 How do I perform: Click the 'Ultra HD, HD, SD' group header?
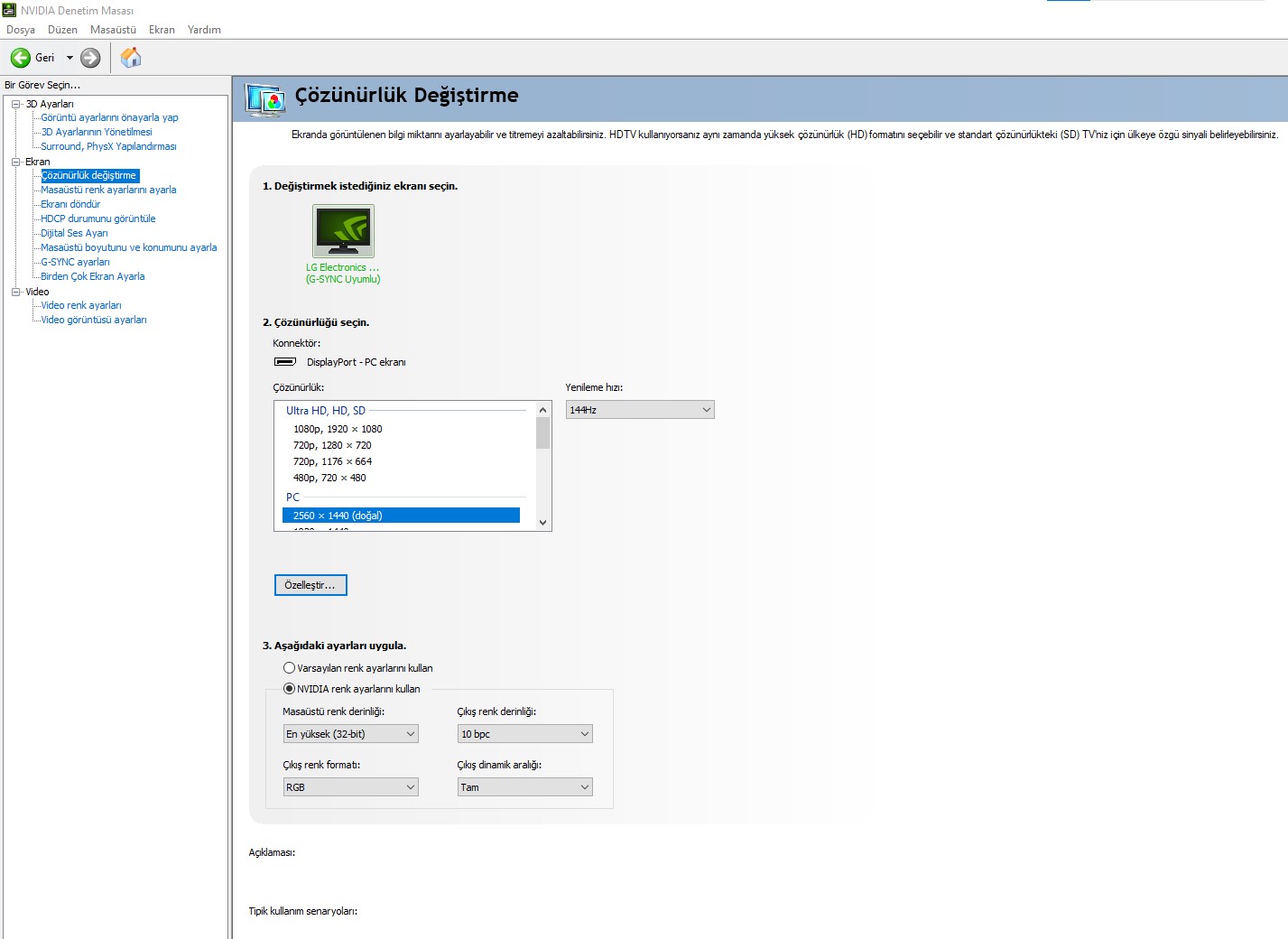[x=326, y=411]
